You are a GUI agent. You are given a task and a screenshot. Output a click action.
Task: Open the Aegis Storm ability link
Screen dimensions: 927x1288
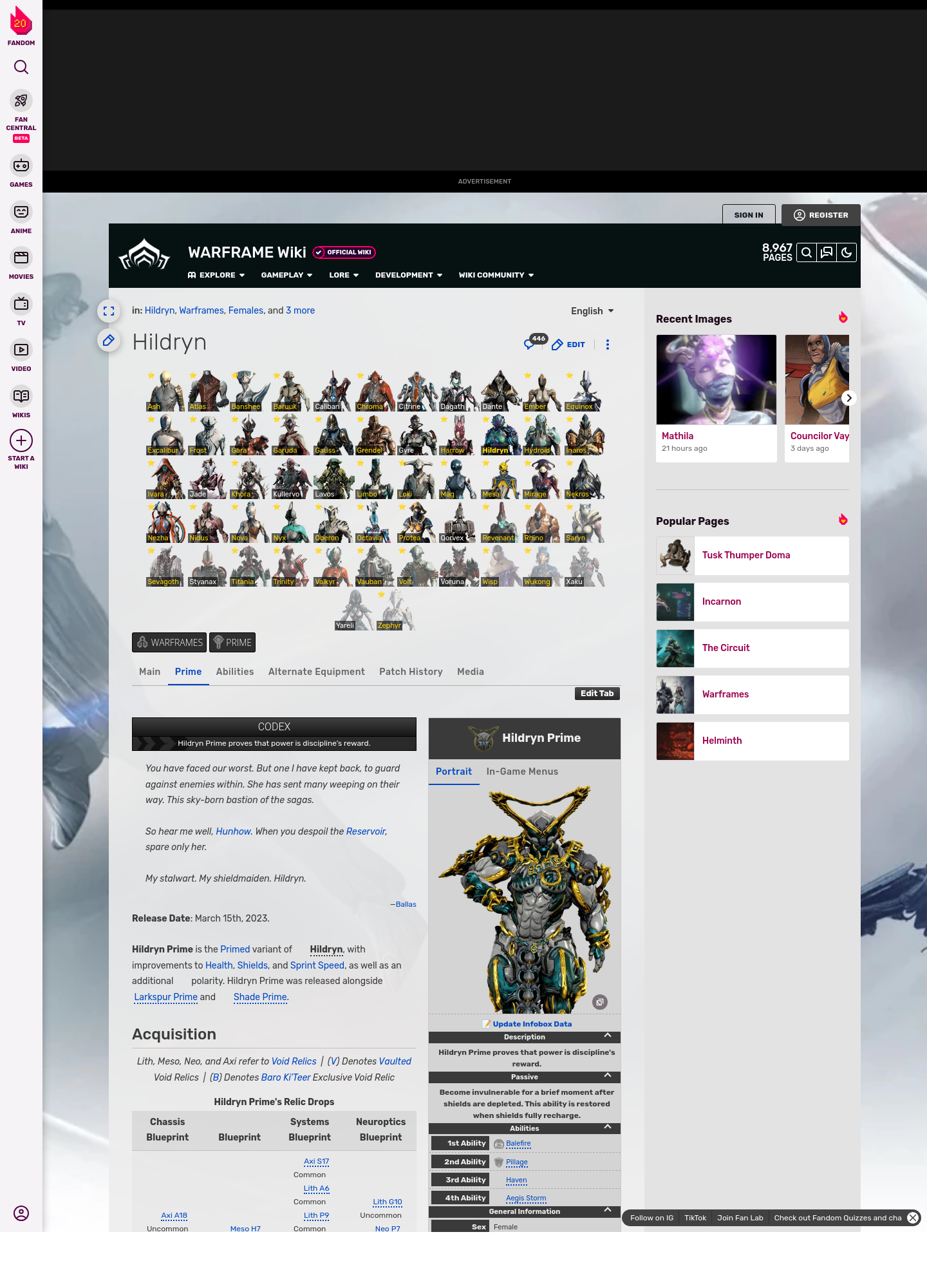526,1198
